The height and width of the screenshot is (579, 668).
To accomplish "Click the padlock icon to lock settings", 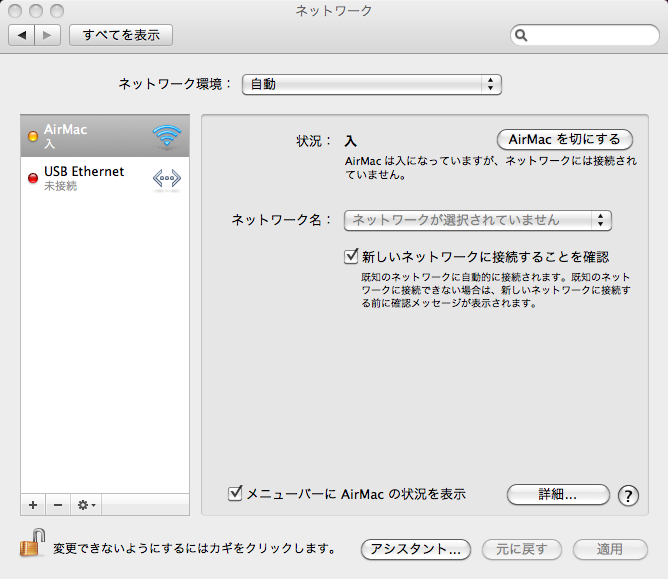I will click(32, 543).
